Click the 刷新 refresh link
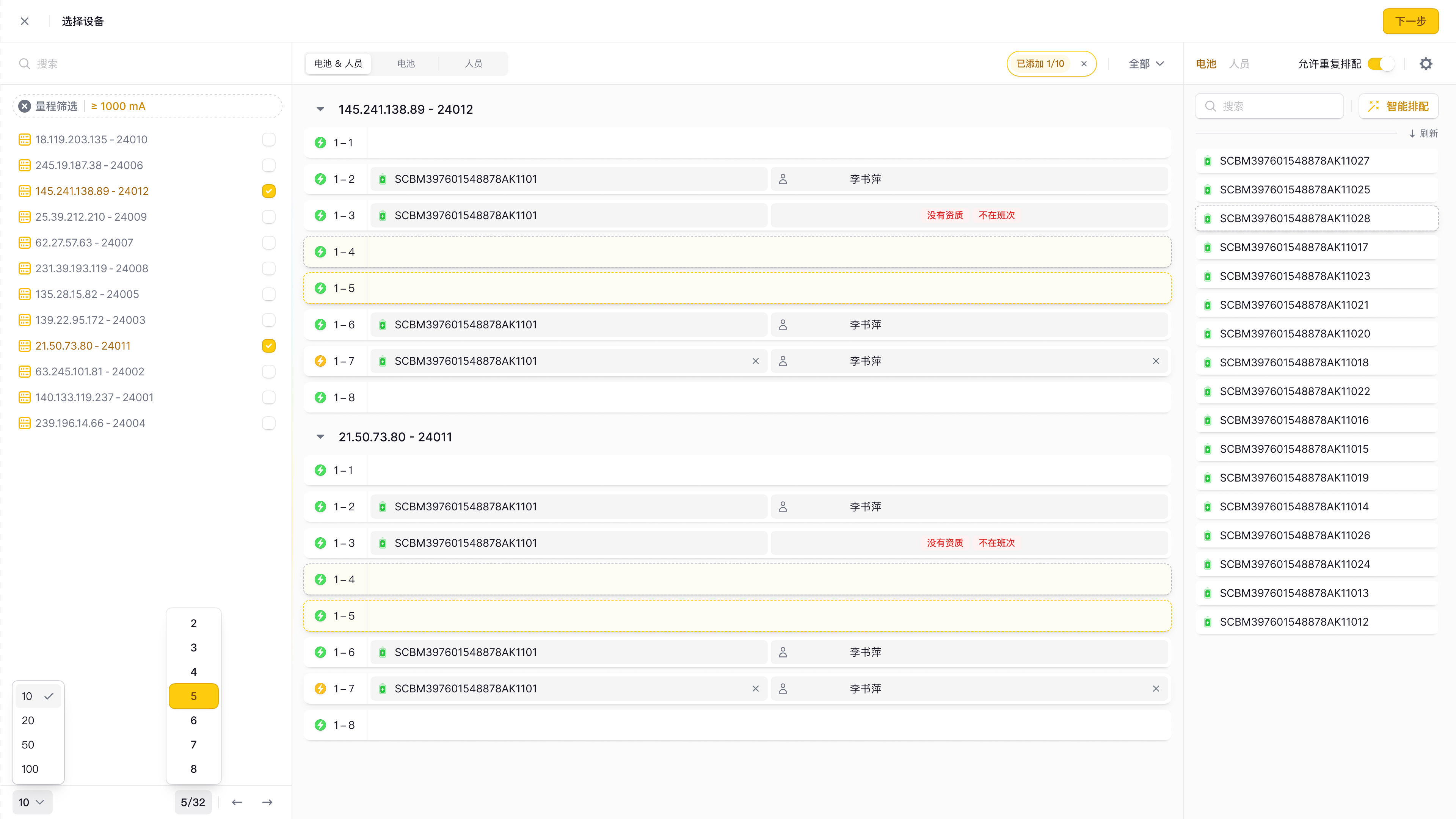 coord(1423,133)
